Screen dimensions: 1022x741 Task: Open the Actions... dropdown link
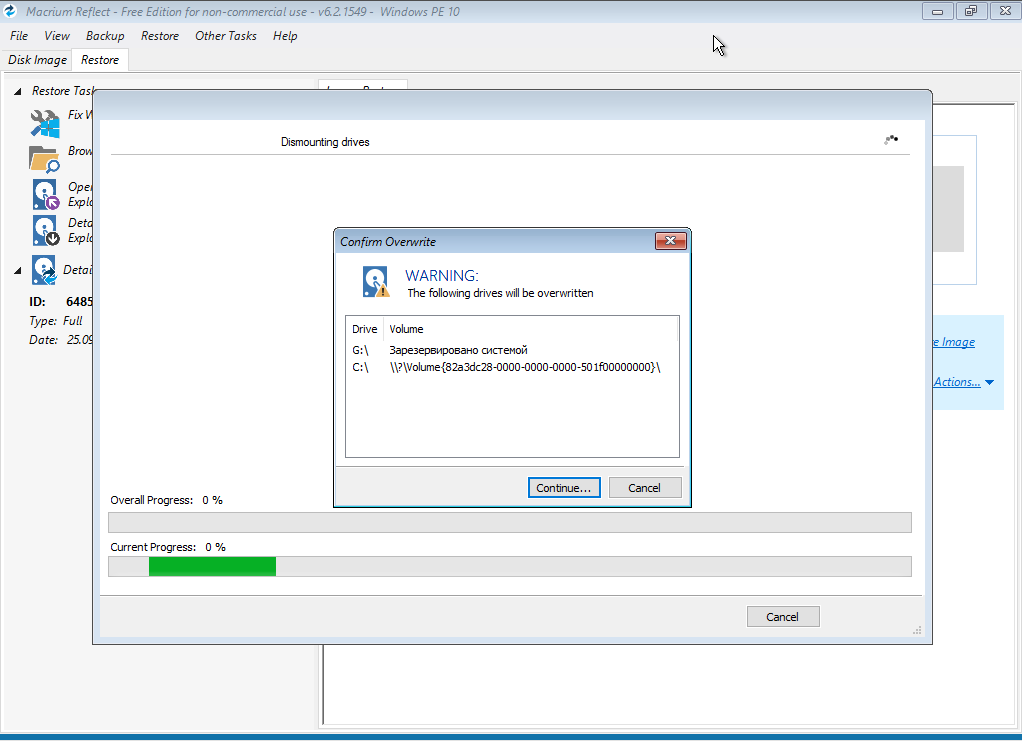[963, 382]
